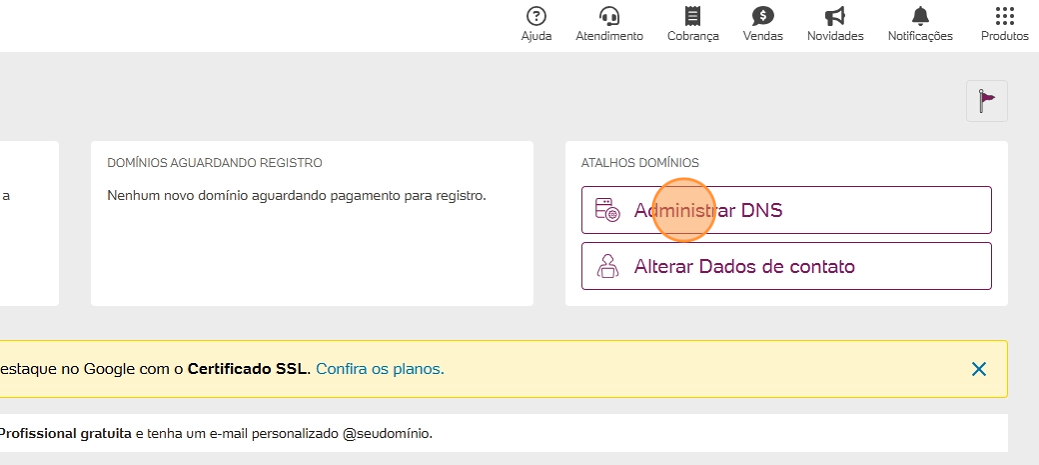
Task: Click the server icon beside Administrar DNS
Action: pyautogui.click(x=607, y=210)
